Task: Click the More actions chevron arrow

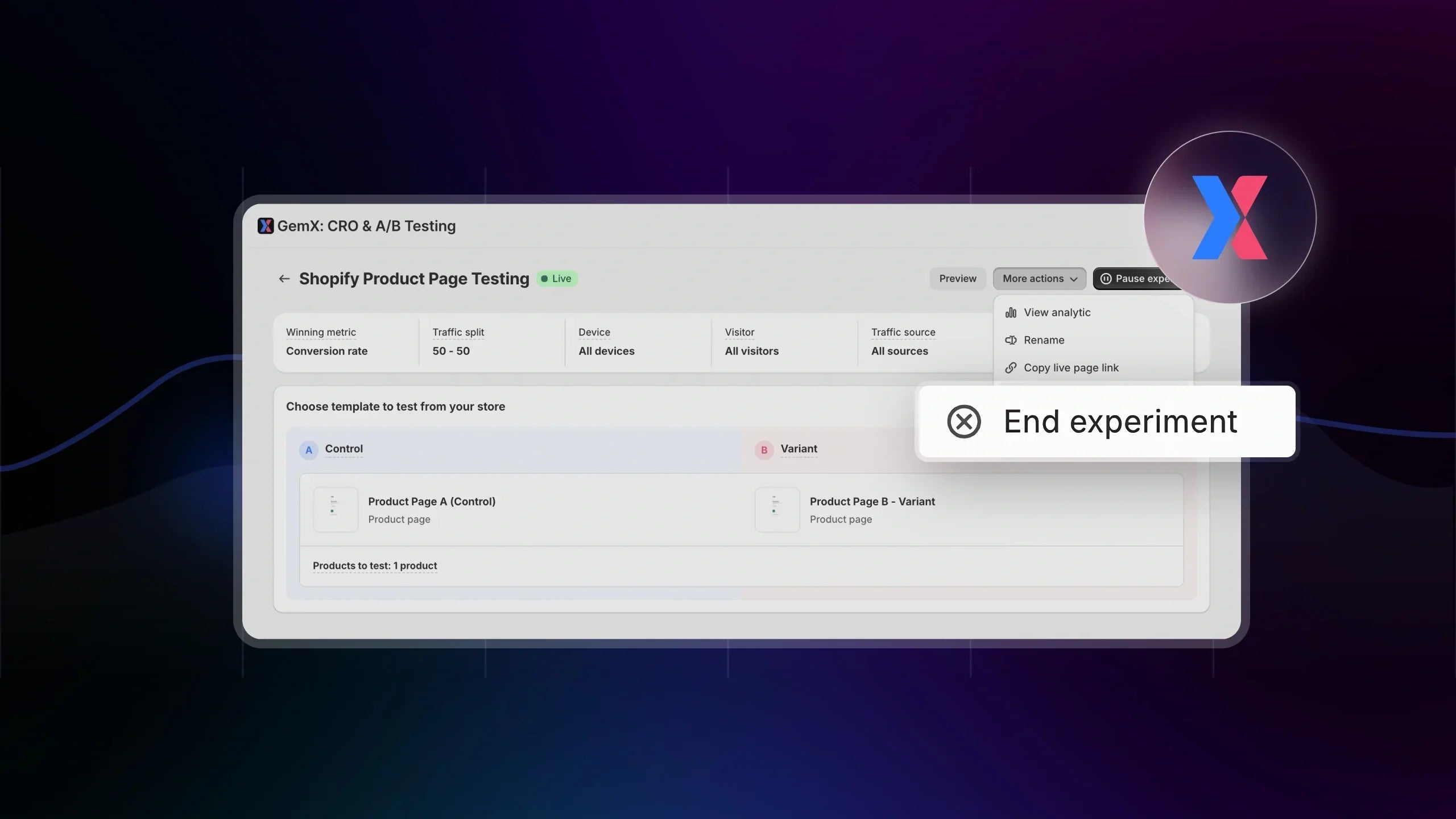Action: (1074, 279)
